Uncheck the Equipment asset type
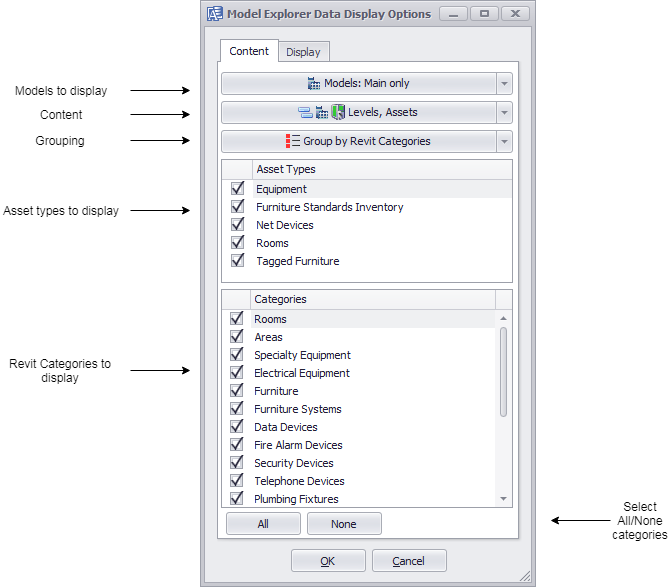The height and width of the screenshot is (588, 669). pos(237,189)
